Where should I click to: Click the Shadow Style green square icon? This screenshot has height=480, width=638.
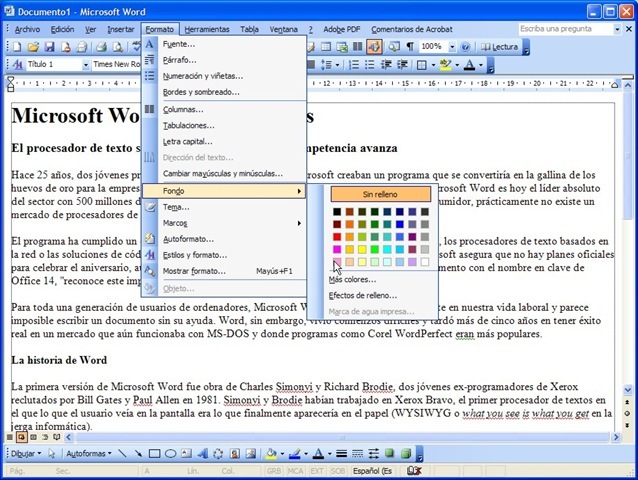[x=389, y=453]
